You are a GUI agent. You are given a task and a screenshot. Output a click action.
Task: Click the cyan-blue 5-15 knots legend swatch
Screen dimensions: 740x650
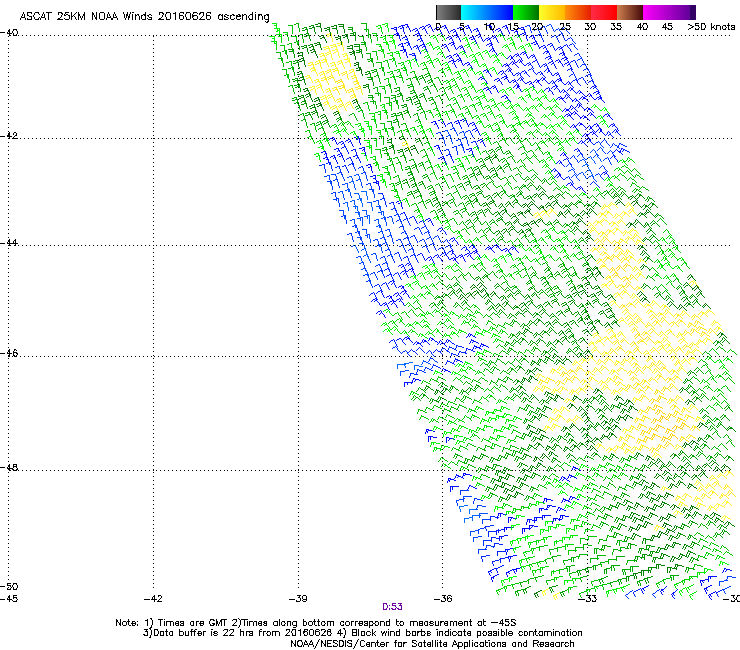tap(487, 12)
